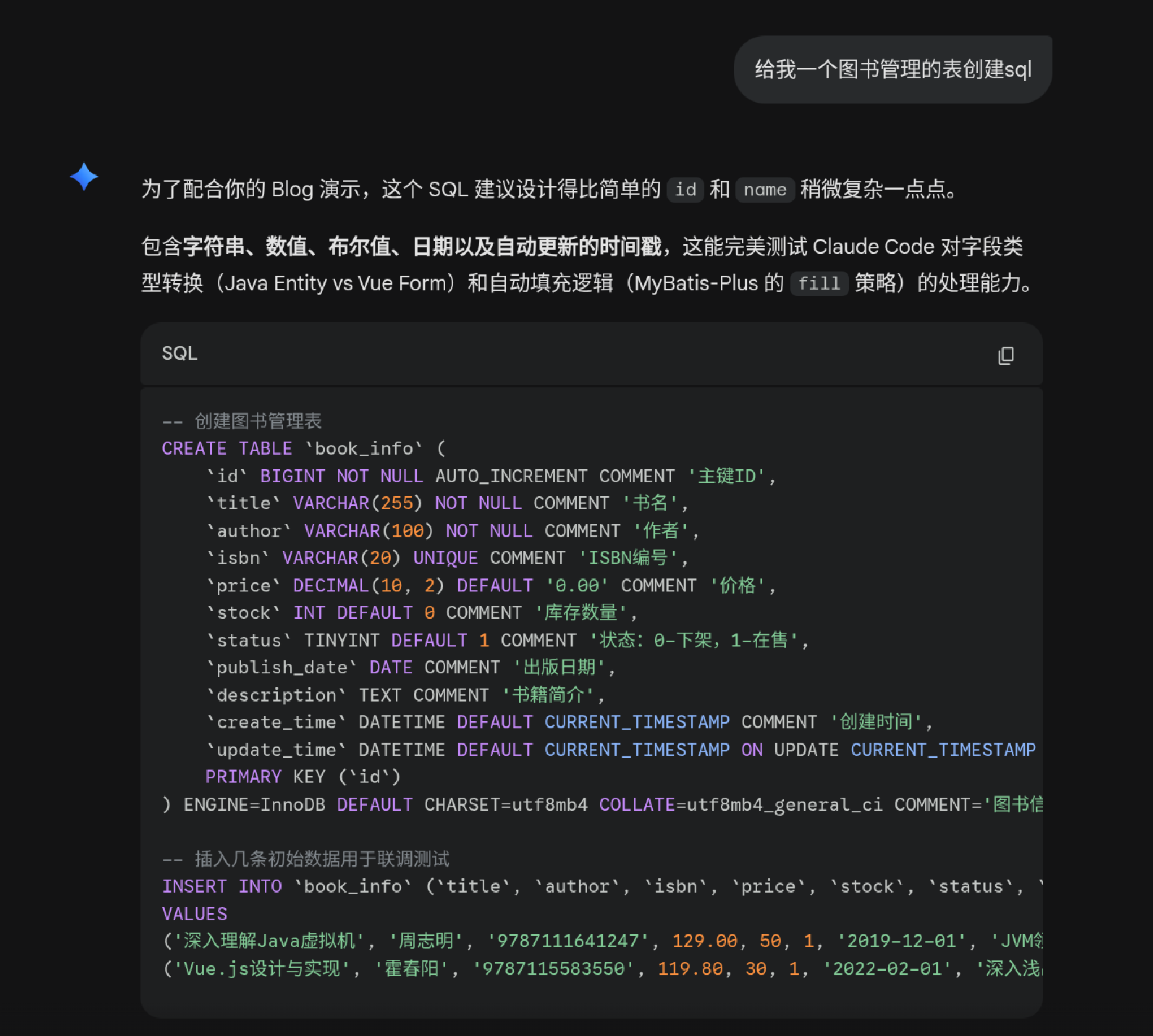Click the Gemini sparkle icon
This screenshot has width=1153, height=1036.
point(84,177)
